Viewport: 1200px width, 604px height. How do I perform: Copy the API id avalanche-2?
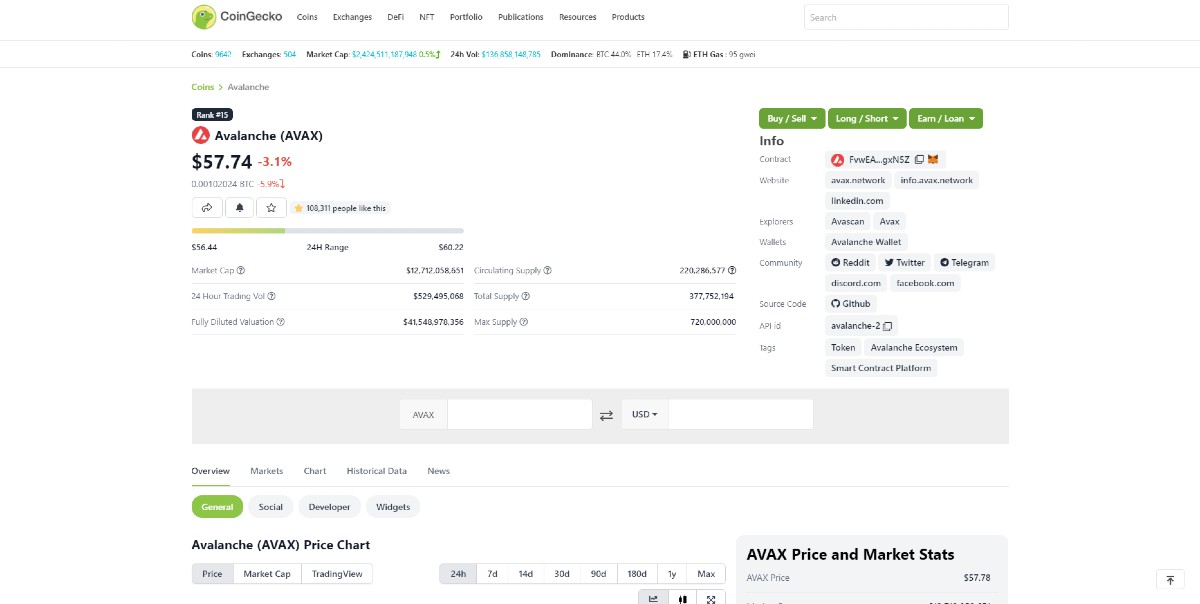coord(888,326)
